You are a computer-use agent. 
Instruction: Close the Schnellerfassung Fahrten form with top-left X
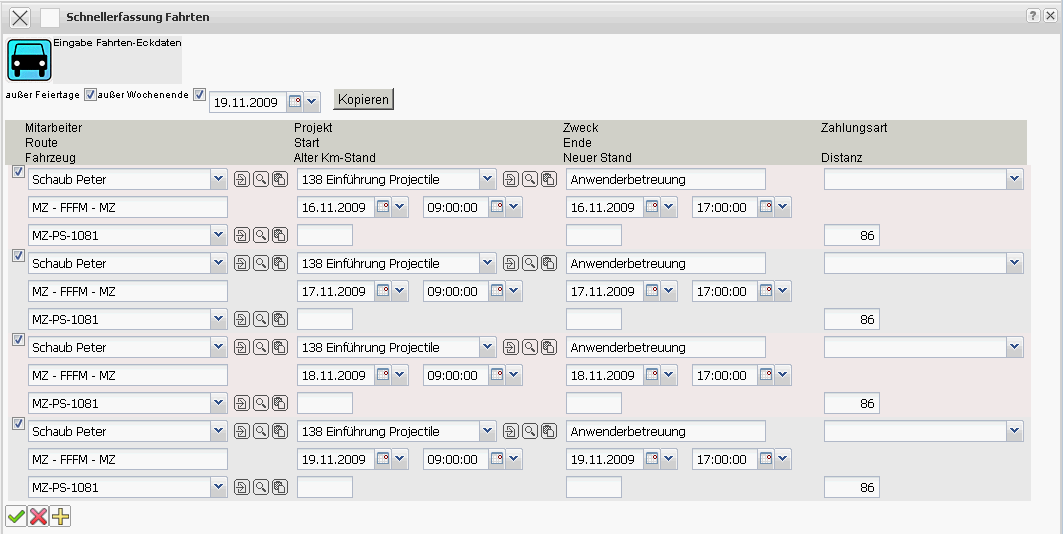tap(19, 17)
